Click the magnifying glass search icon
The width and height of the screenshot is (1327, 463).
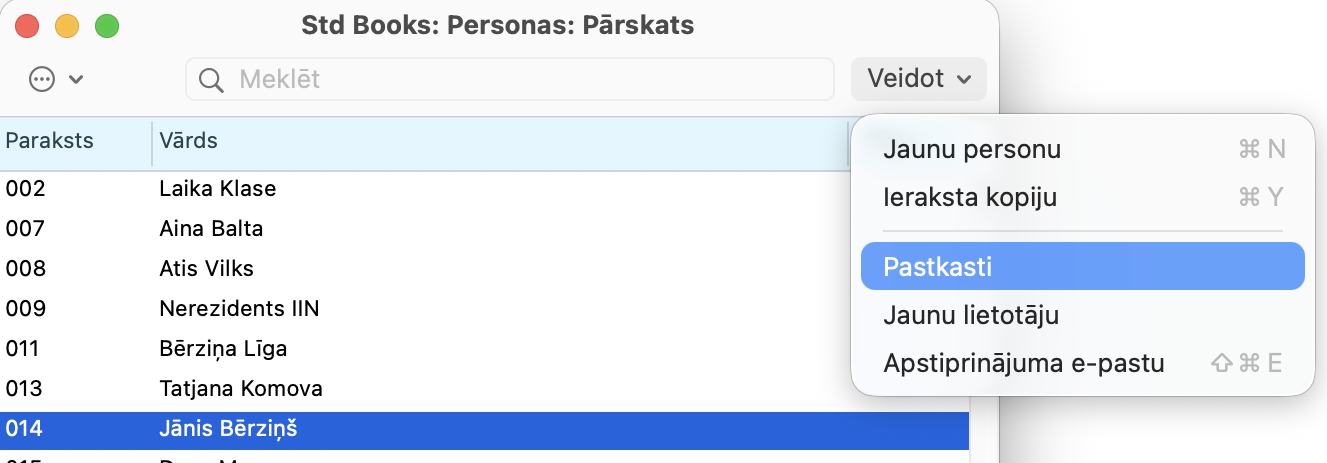coord(211,79)
